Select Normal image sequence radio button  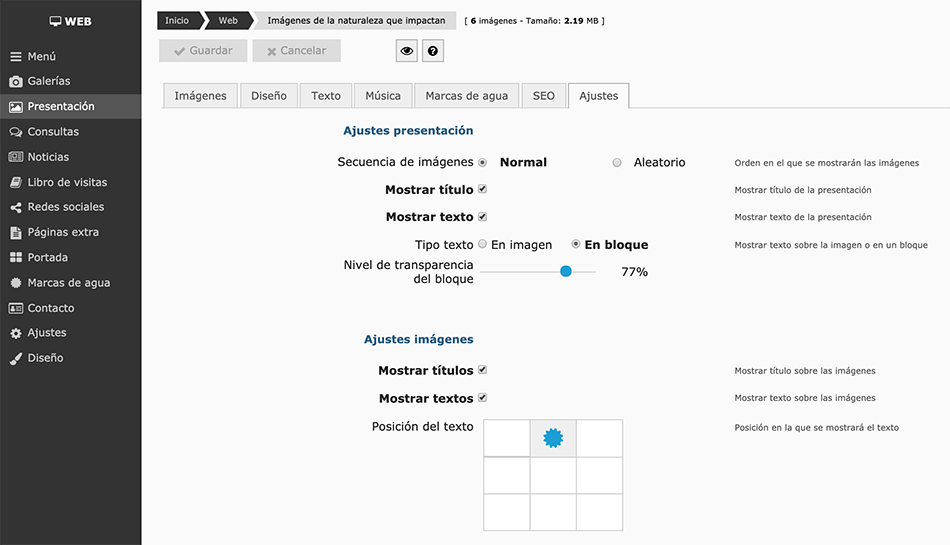click(x=482, y=162)
